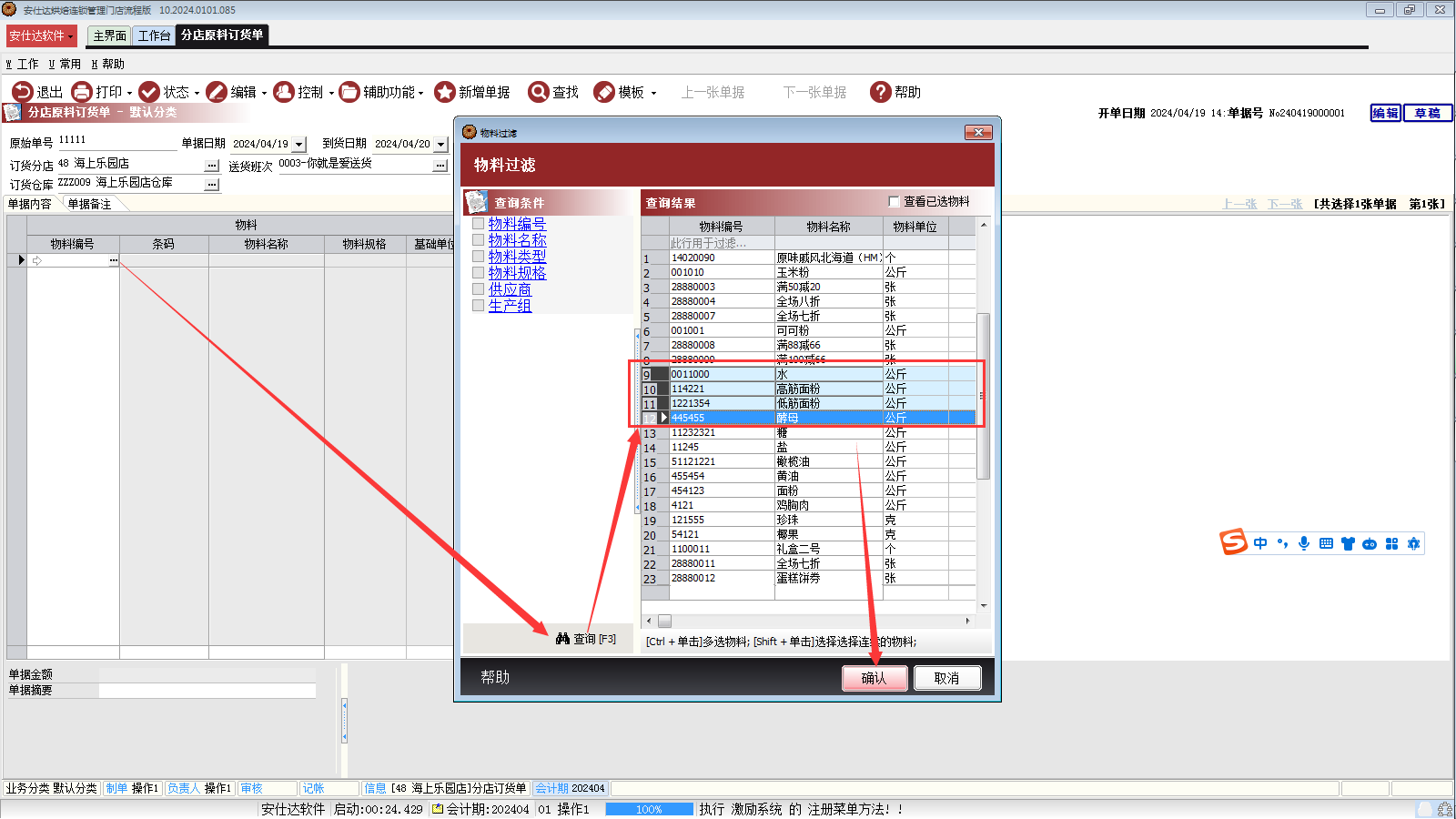Open the 单据日期 date dropdown
The height and width of the screenshot is (819, 1456).
[299, 145]
